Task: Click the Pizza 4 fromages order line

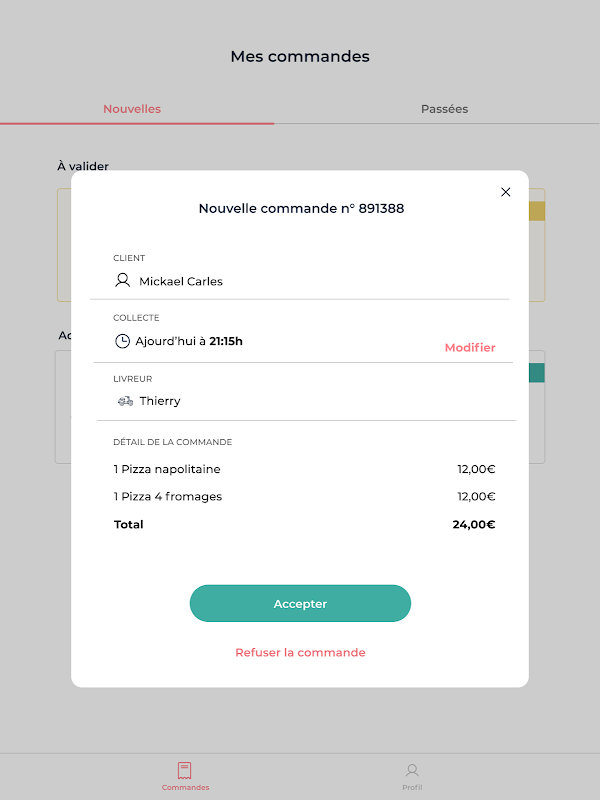Action: tap(168, 496)
